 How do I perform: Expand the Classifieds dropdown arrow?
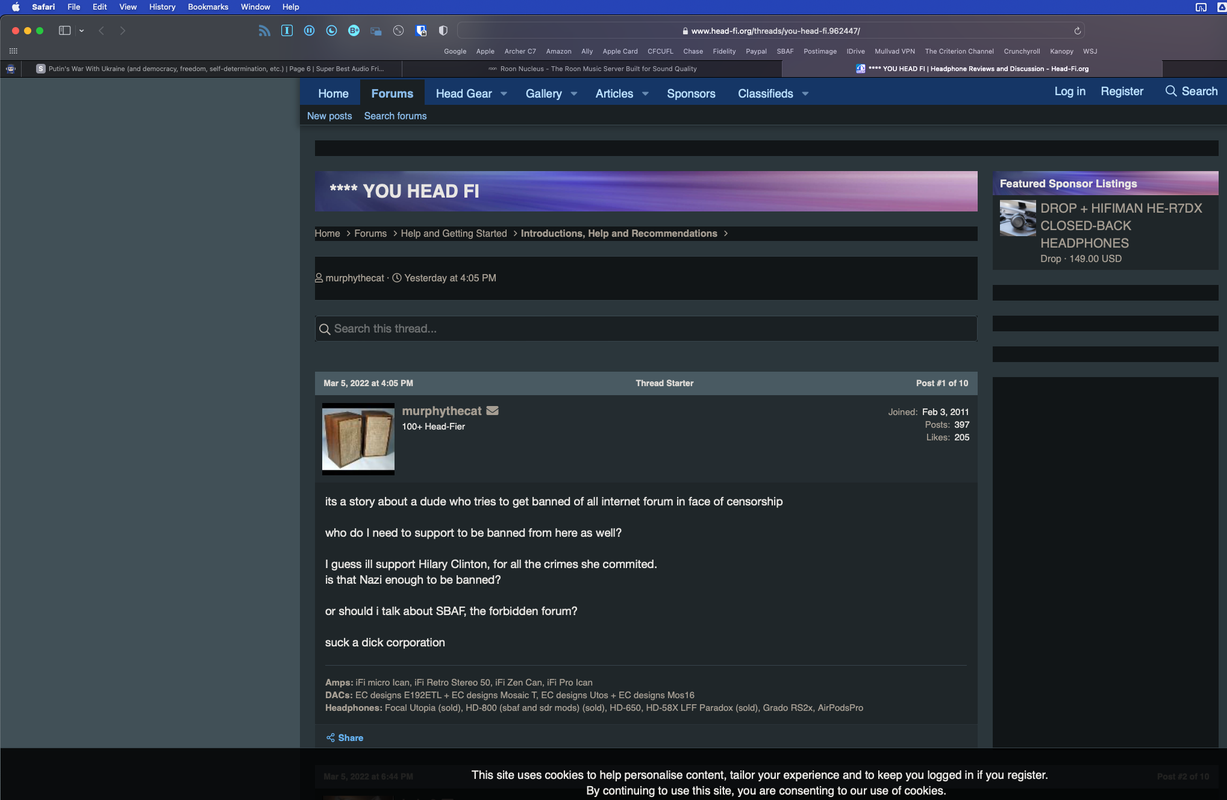pyautogui.click(x=805, y=94)
